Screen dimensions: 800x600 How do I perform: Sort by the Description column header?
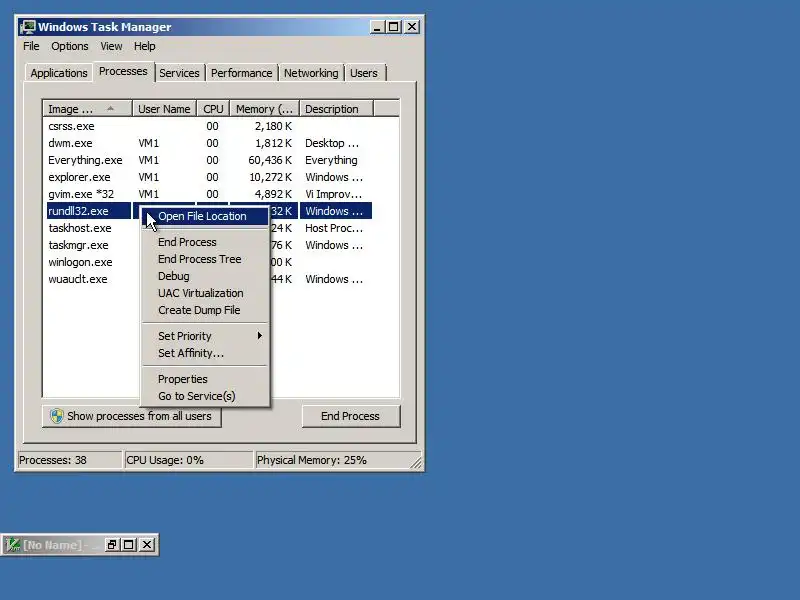point(336,109)
